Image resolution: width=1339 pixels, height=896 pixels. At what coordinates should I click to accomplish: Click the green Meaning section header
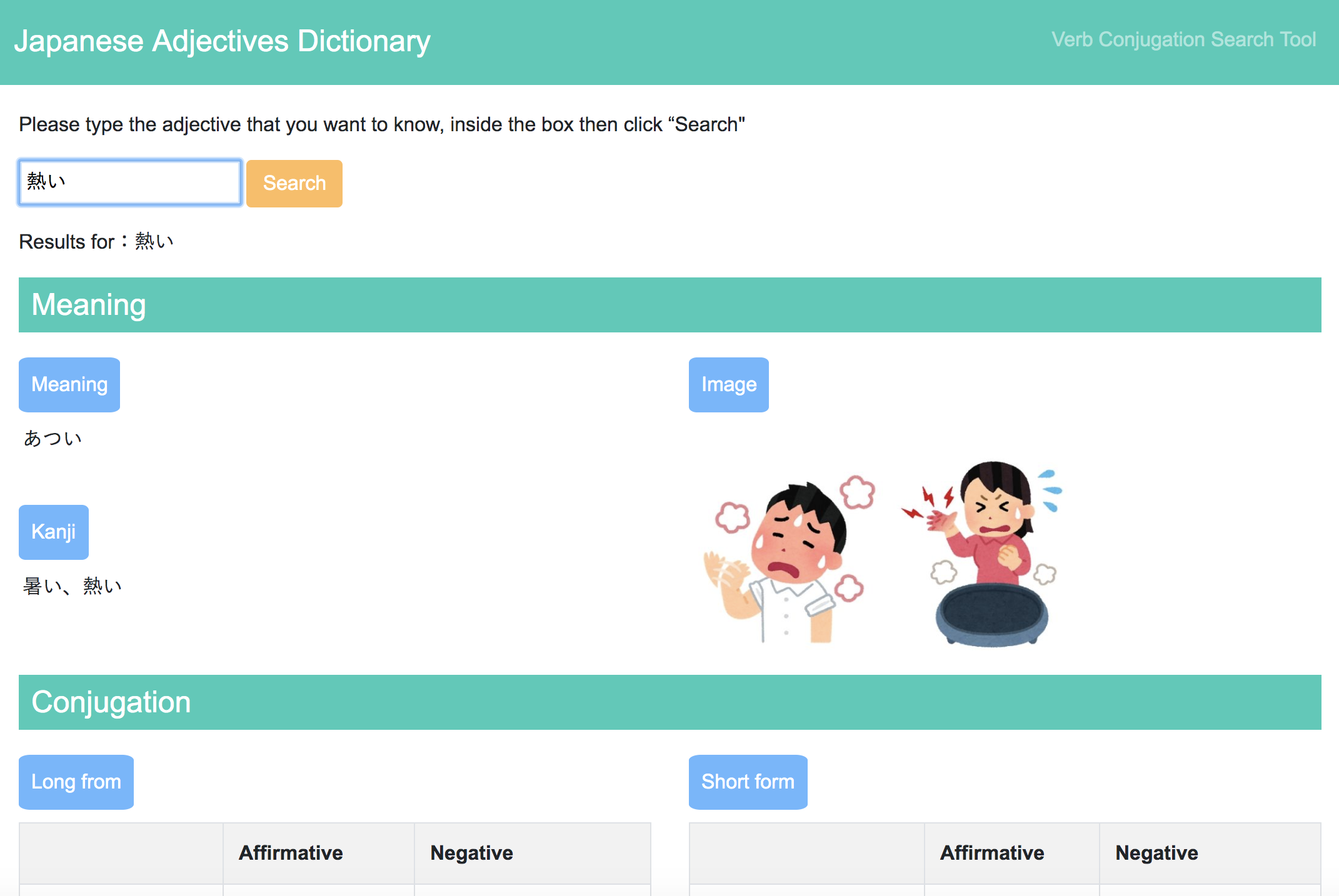tap(669, 305)
